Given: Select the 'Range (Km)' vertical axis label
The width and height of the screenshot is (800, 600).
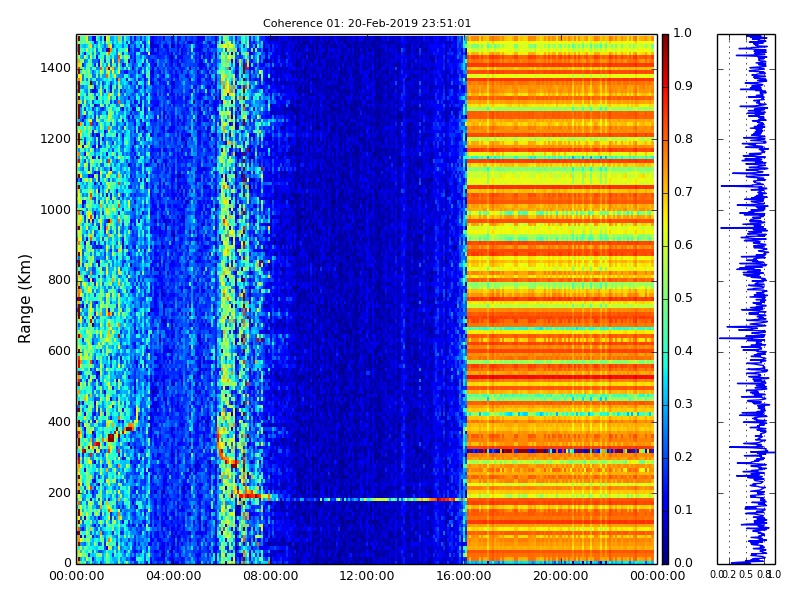Looking at the screenshot, I should point(24,299).
